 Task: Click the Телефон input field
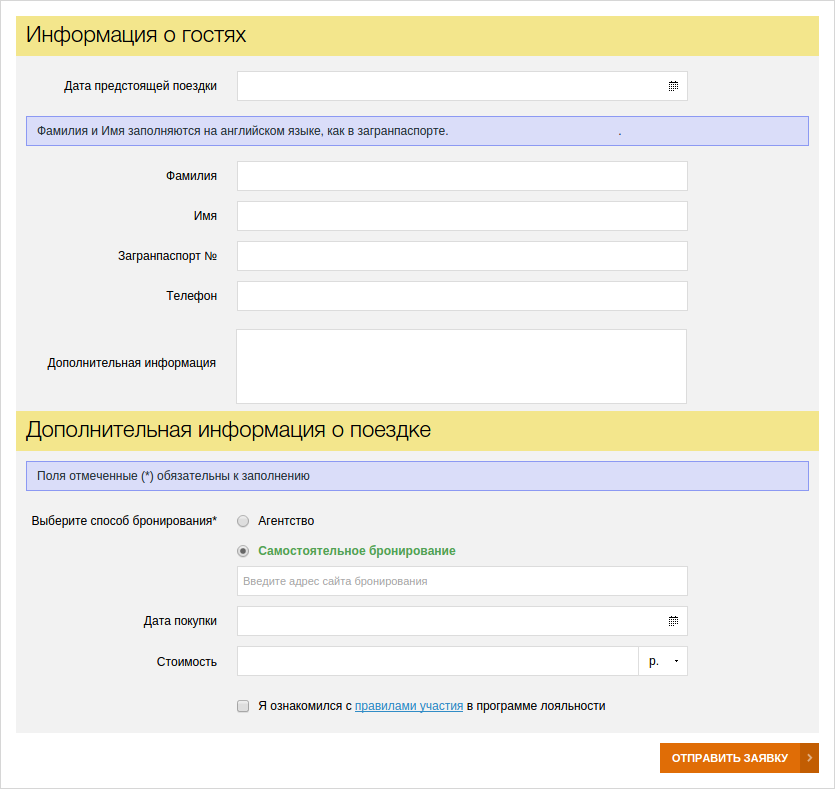462,296
